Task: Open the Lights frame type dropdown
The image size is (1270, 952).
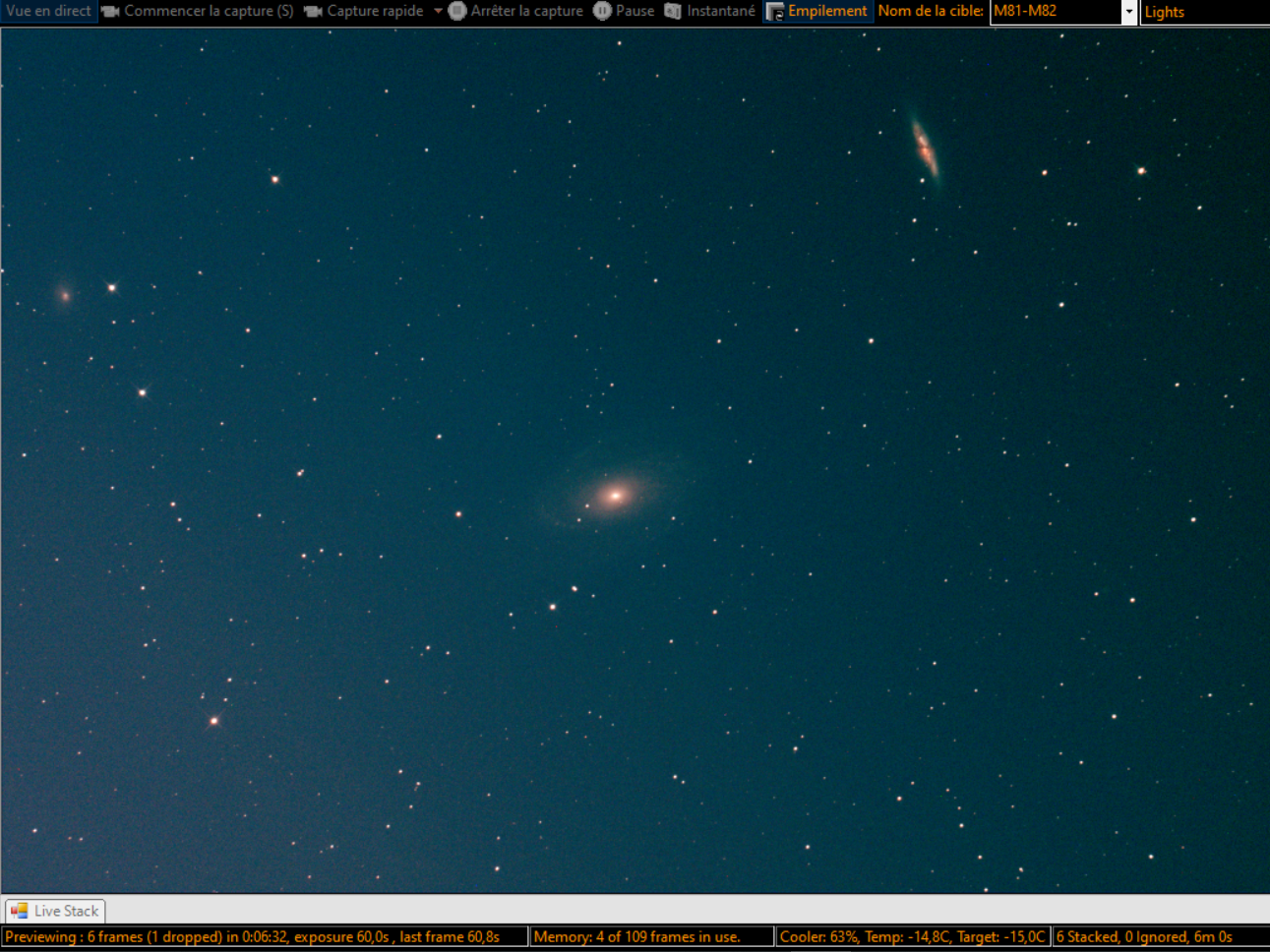Action: coord(1205,12)
